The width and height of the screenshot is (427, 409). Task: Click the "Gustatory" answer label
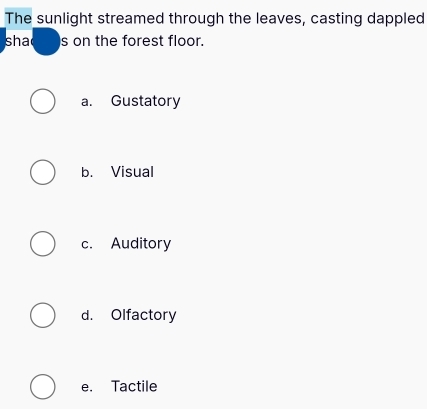(x=145, y=101)
